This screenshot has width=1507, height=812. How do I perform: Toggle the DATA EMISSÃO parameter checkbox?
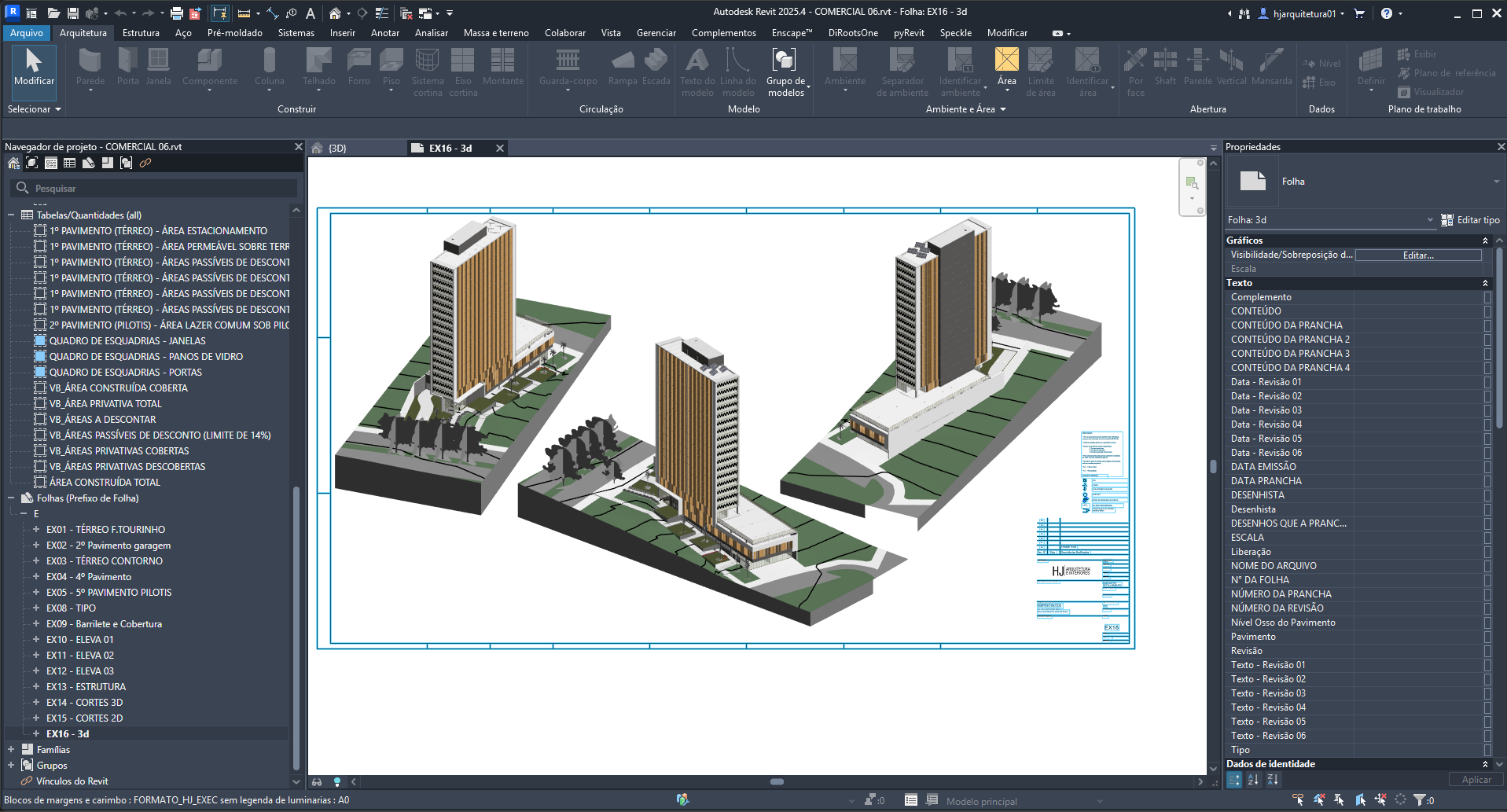(x=1487, y=467)
